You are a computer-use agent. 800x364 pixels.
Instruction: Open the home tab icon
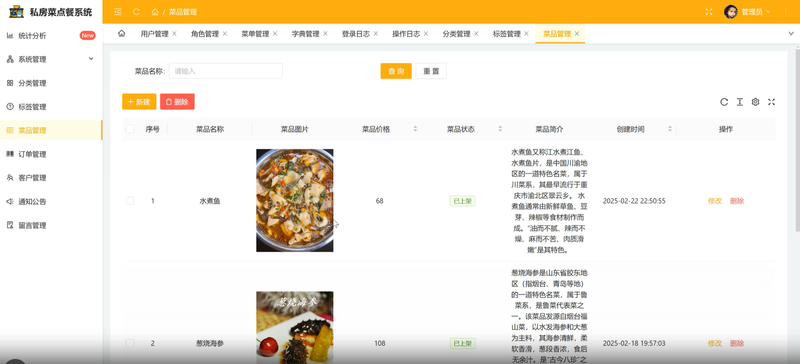pos(121,34)
